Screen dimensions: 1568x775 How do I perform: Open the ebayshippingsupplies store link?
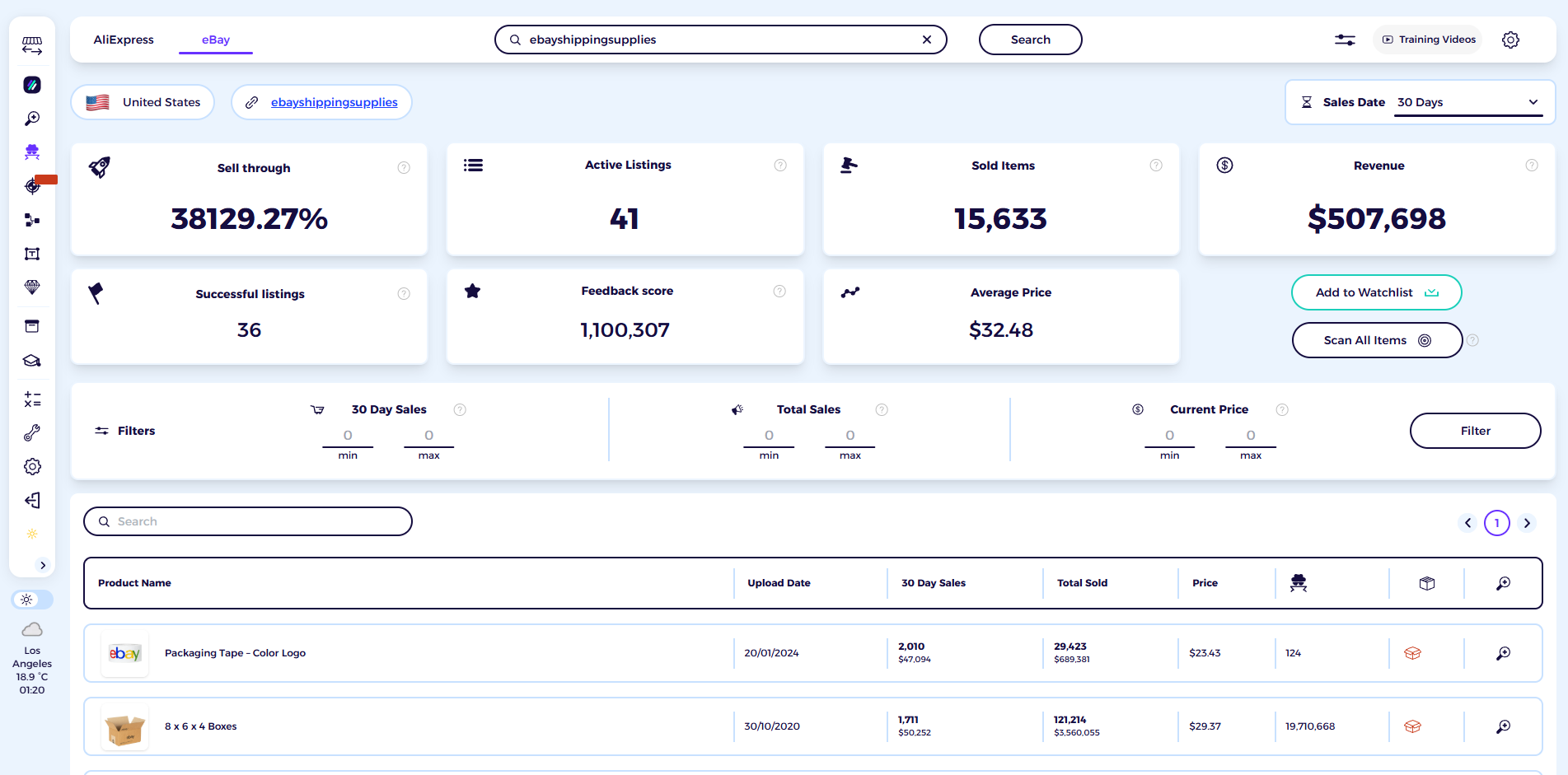point(334,102)
